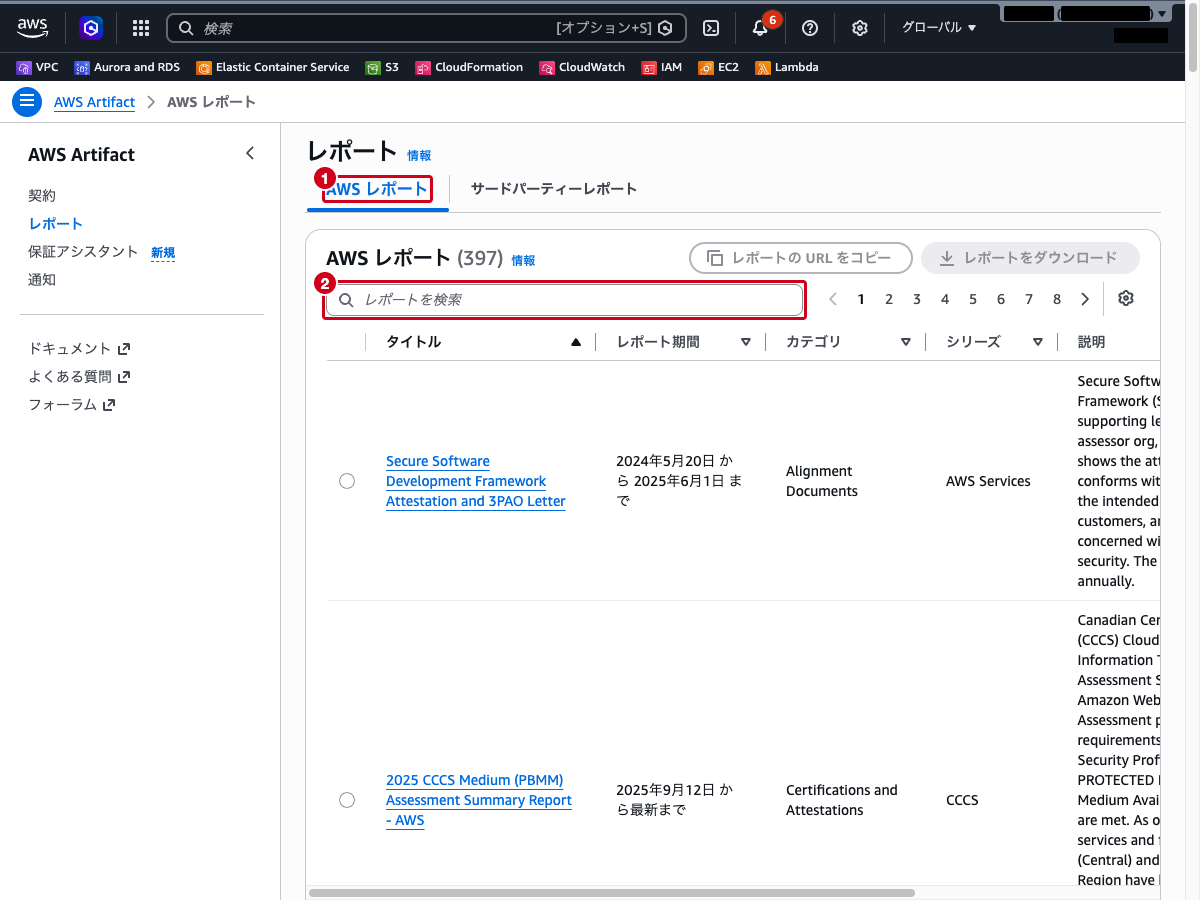Focus the top AWS 検索 search bar
Screen dimensions: 1200x900
[426, 28]
